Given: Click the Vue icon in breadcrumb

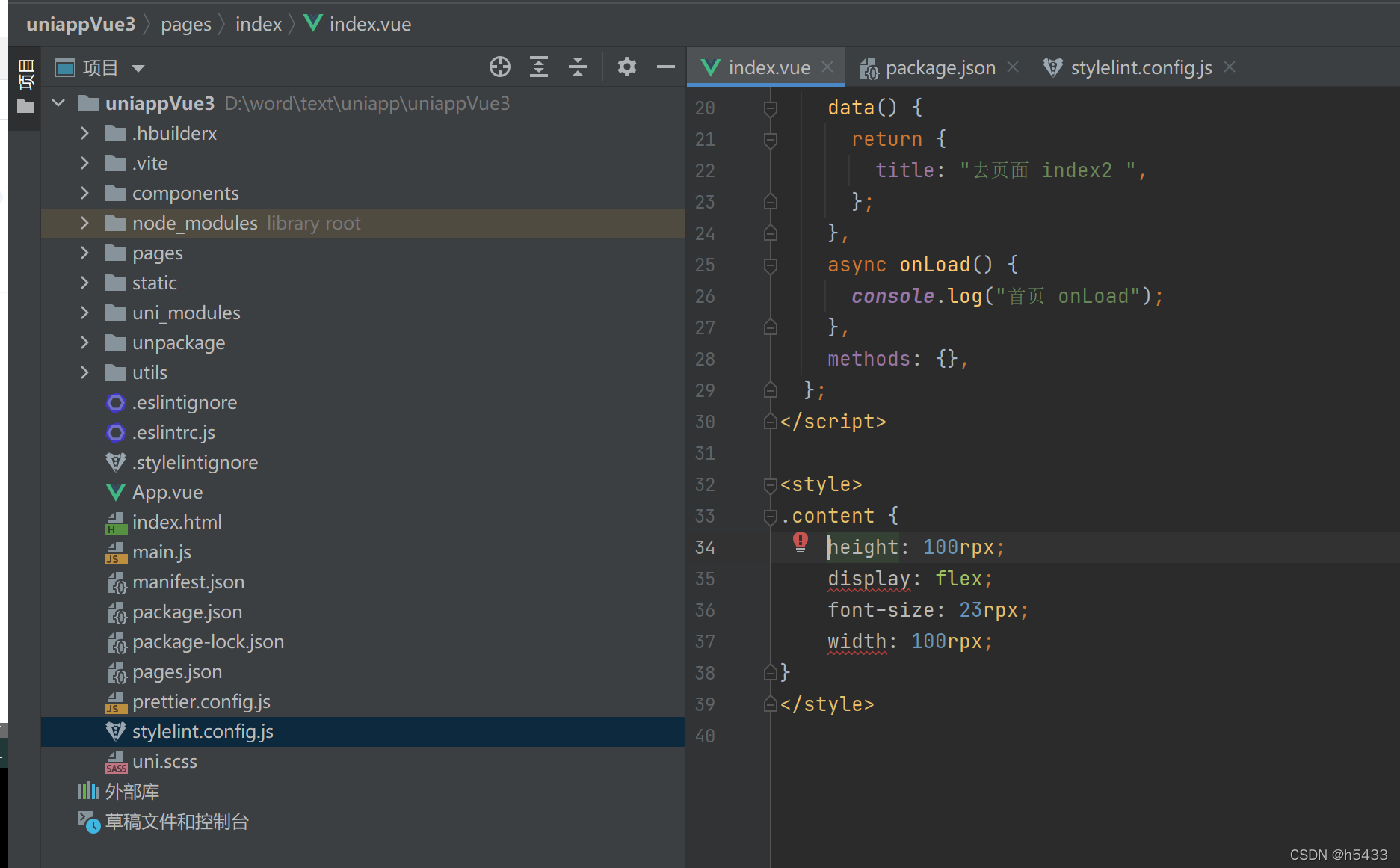Looking at the screenshot, I should [x=313, y=24].
